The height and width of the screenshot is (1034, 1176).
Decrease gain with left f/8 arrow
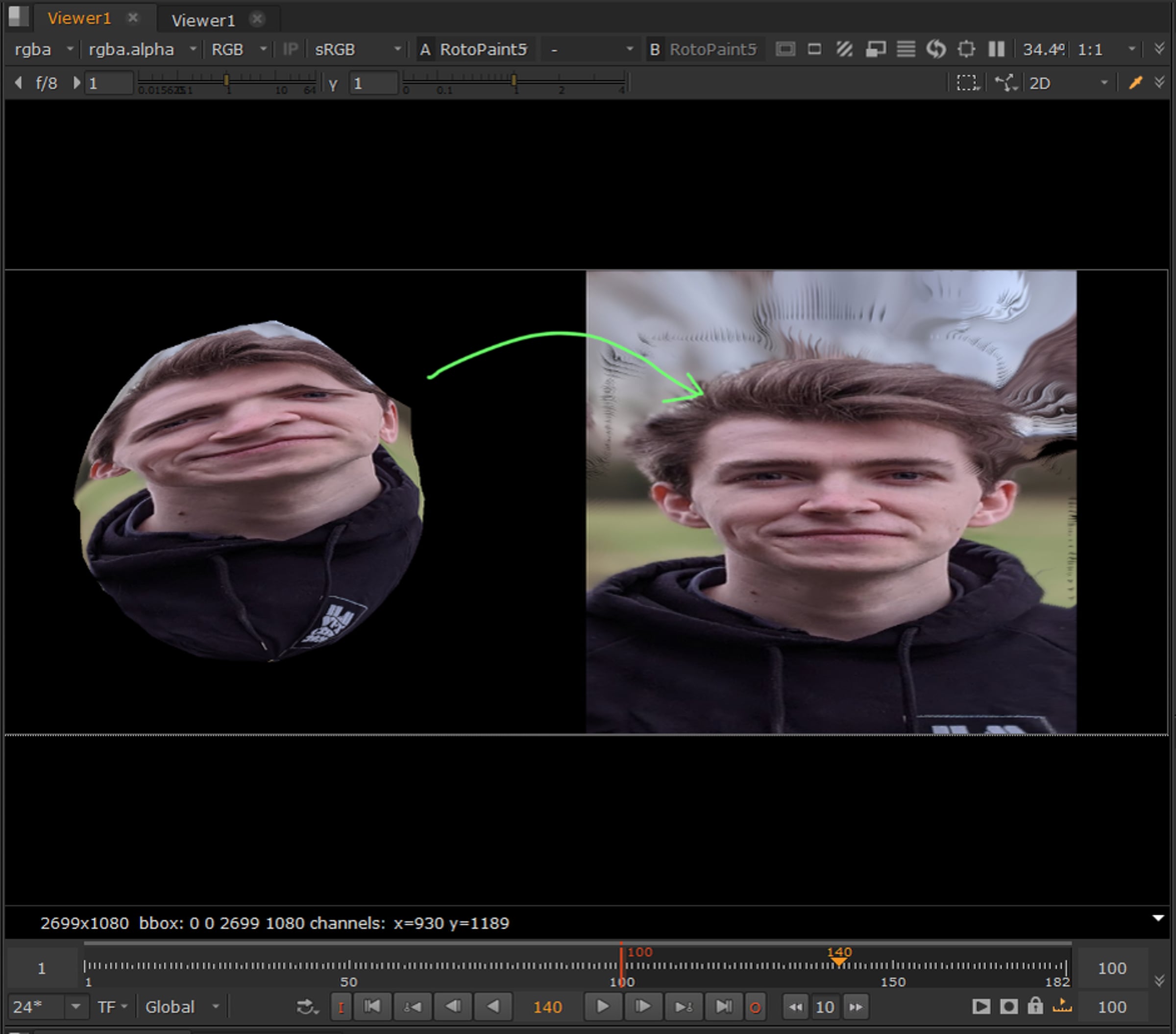19,83
